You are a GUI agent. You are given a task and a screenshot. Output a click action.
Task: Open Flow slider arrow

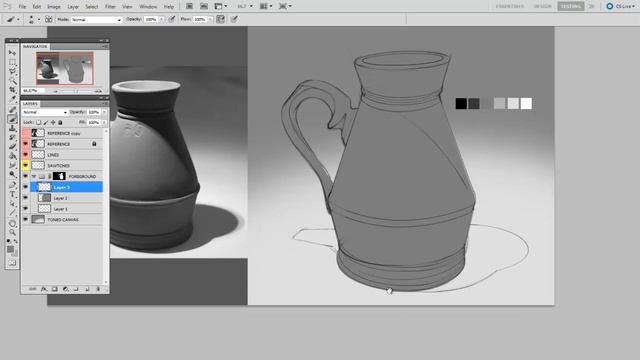click(x=210, y=19)
